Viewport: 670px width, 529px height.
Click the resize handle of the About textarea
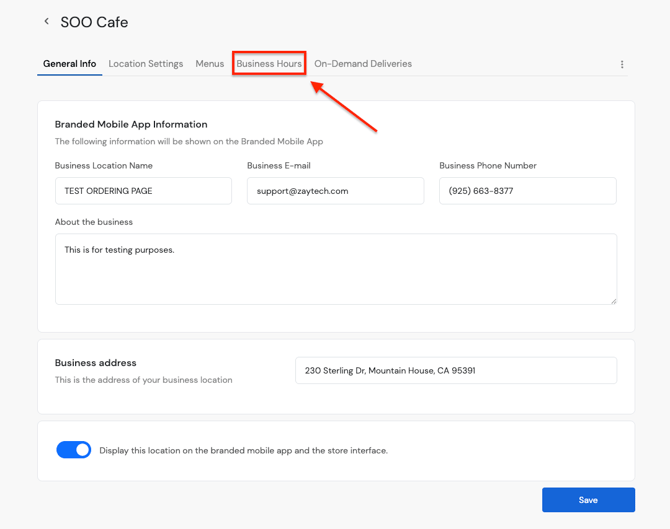(613, 300)
